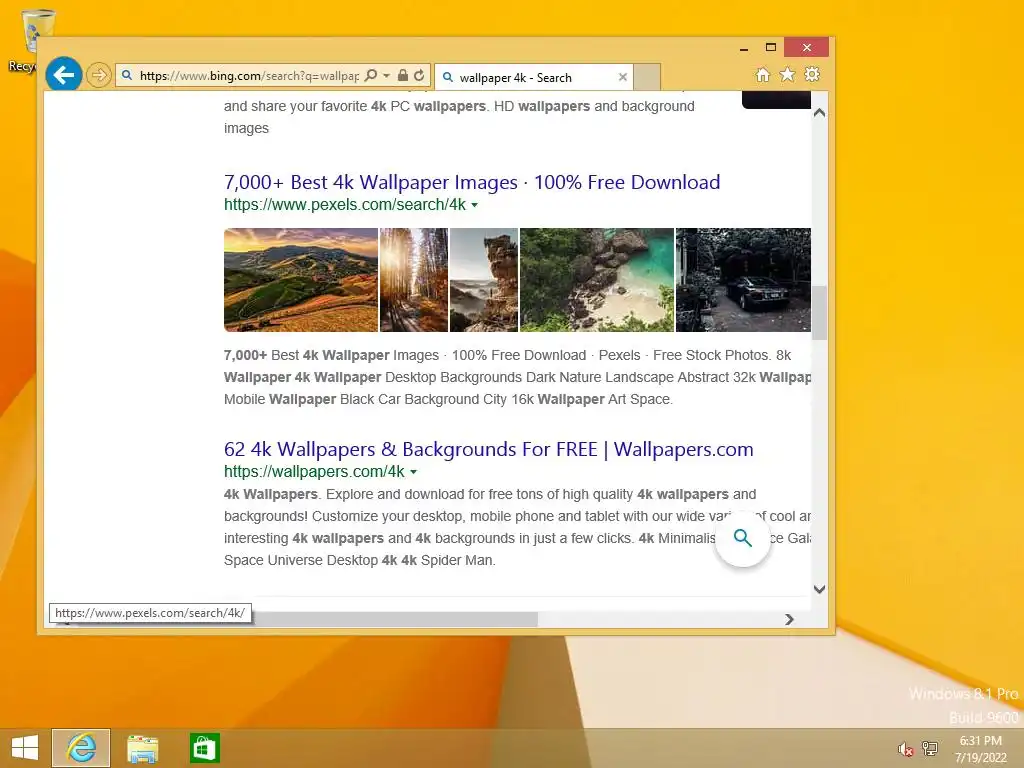This screenshot has height=768, width=1024.
Task: Open Favorites with the star icon
Action: point(788,74)
